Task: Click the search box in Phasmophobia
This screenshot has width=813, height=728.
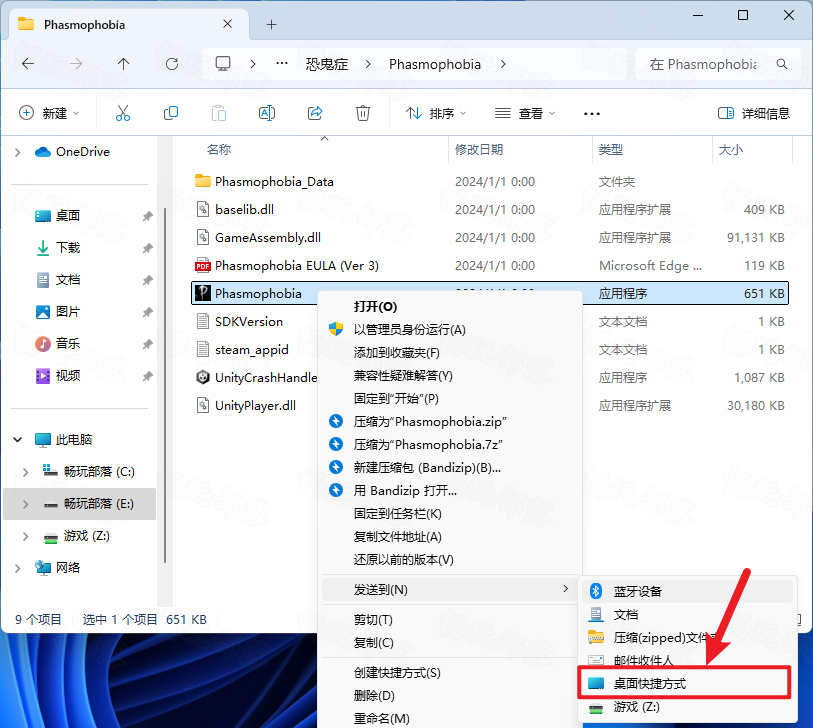Action: (718, 64)
